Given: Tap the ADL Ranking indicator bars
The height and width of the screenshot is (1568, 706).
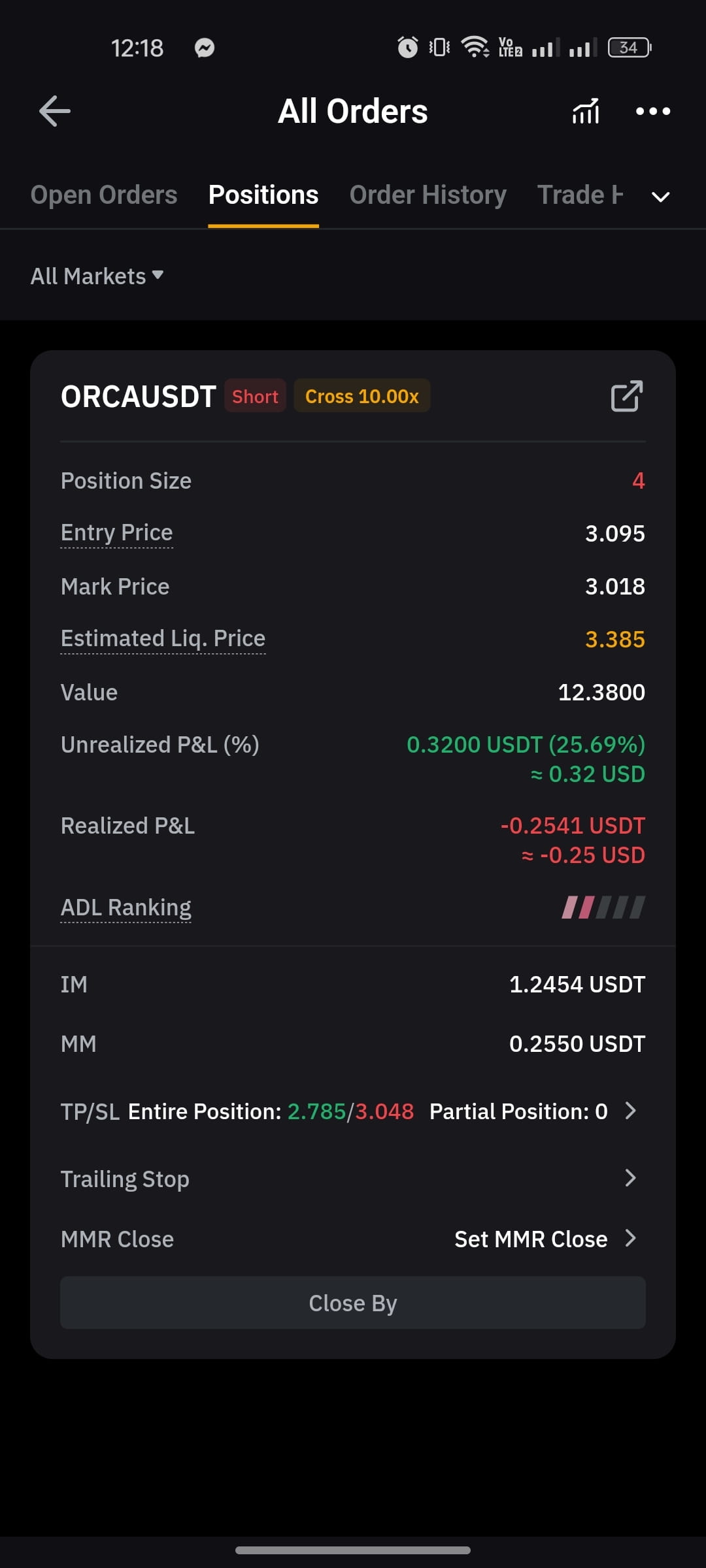Looking at the screenshot, I should click(x=603, y=907).
